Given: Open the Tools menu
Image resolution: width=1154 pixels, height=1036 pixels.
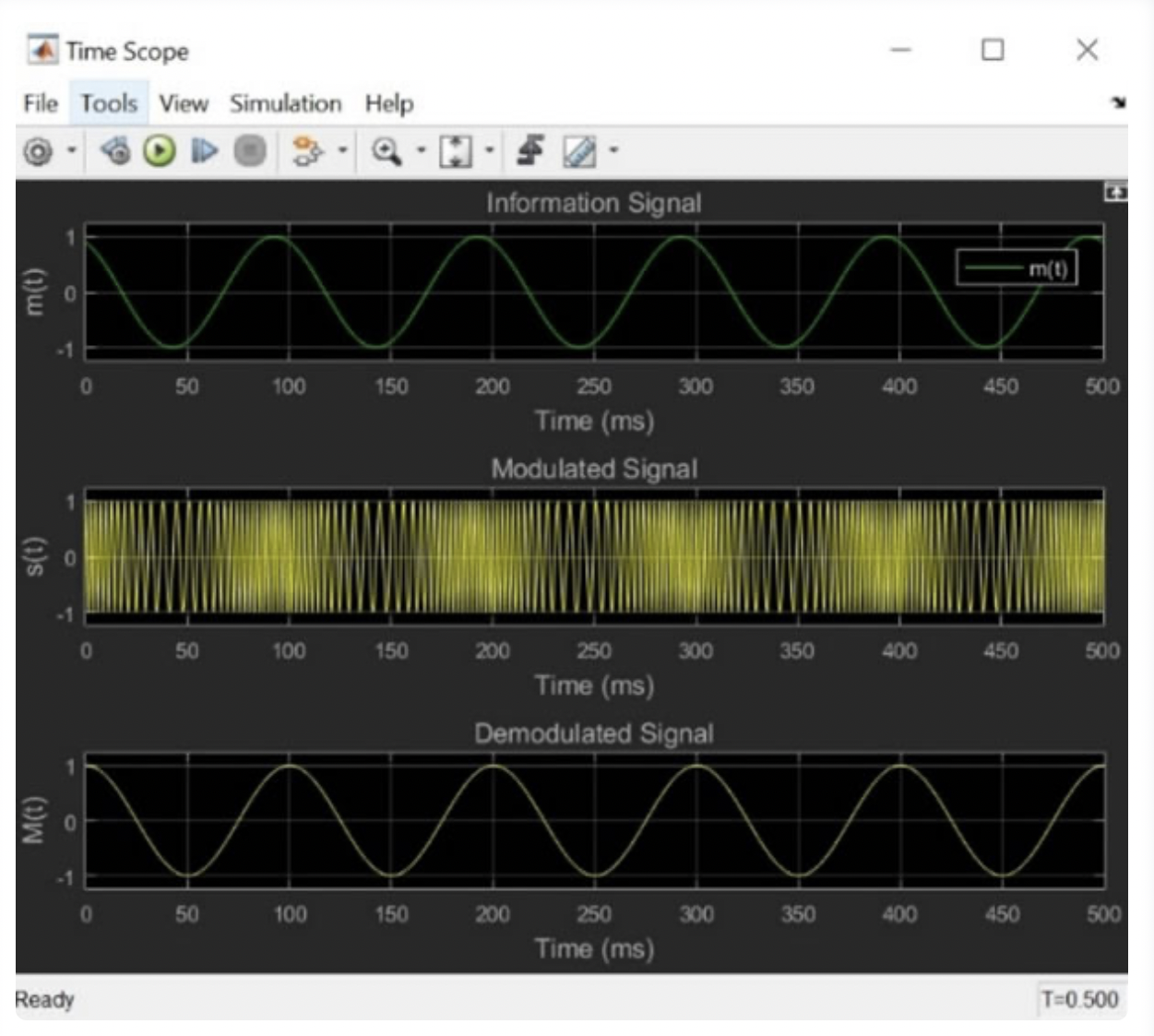Looking at the screenshot, I should point(108,104).
